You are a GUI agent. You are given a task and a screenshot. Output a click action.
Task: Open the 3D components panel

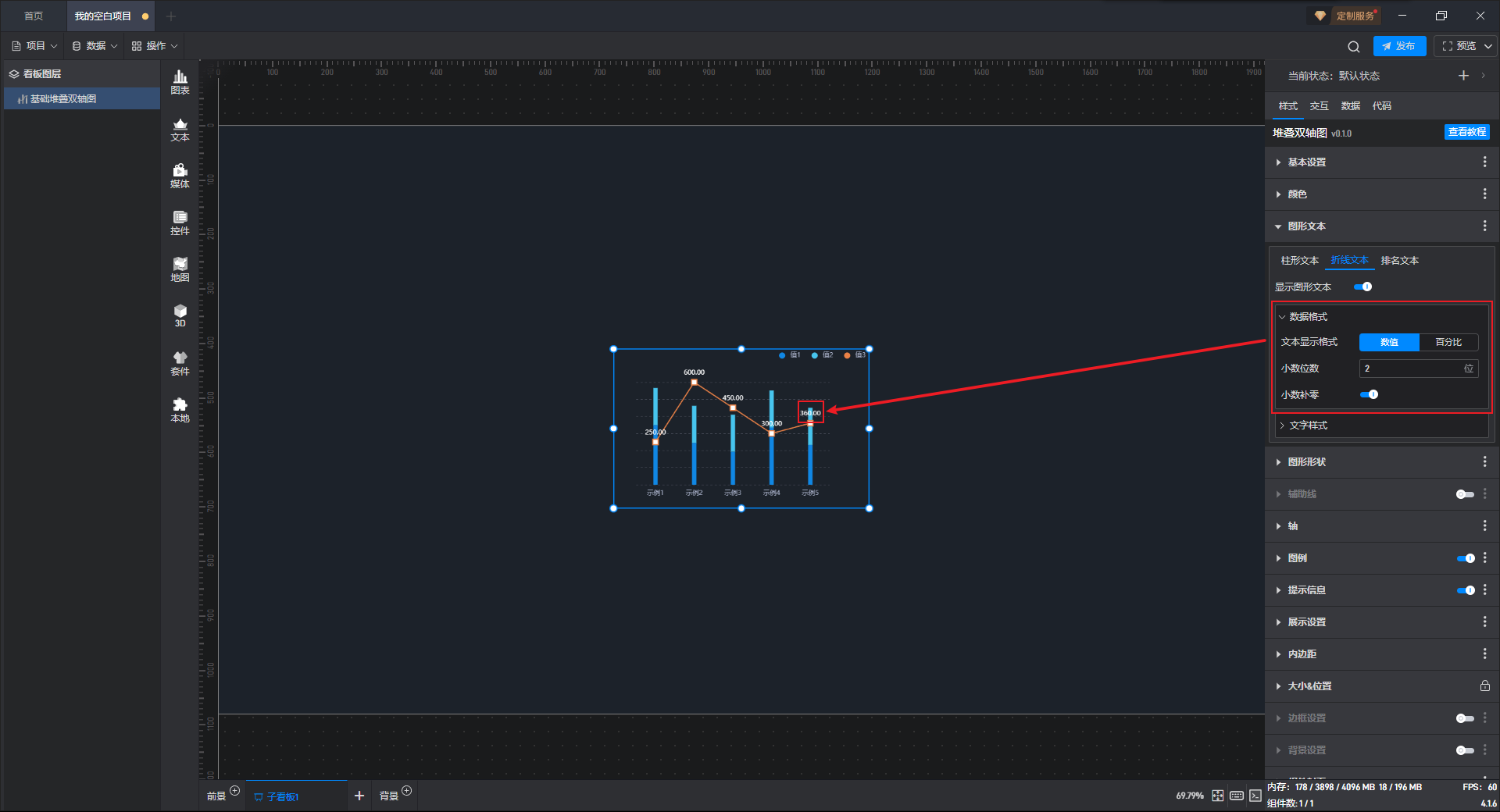[180, 315]
